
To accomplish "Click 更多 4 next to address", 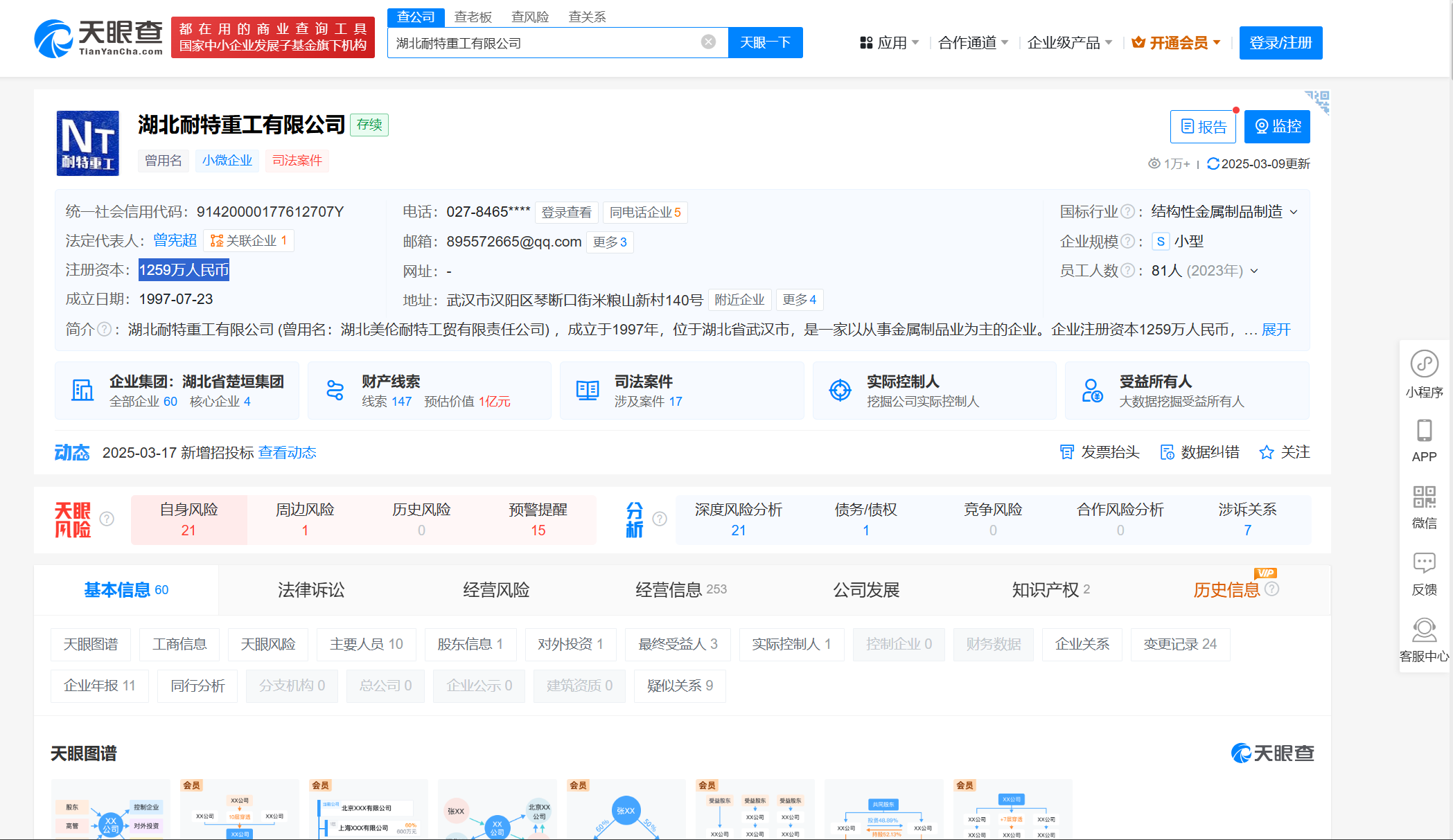I will click(799, 300).
